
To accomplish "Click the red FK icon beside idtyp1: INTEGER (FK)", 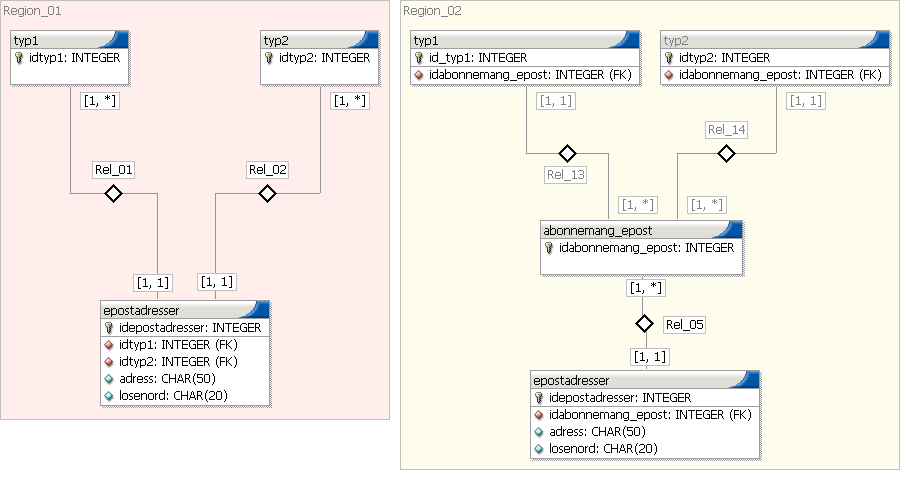I will pos(109,345).
